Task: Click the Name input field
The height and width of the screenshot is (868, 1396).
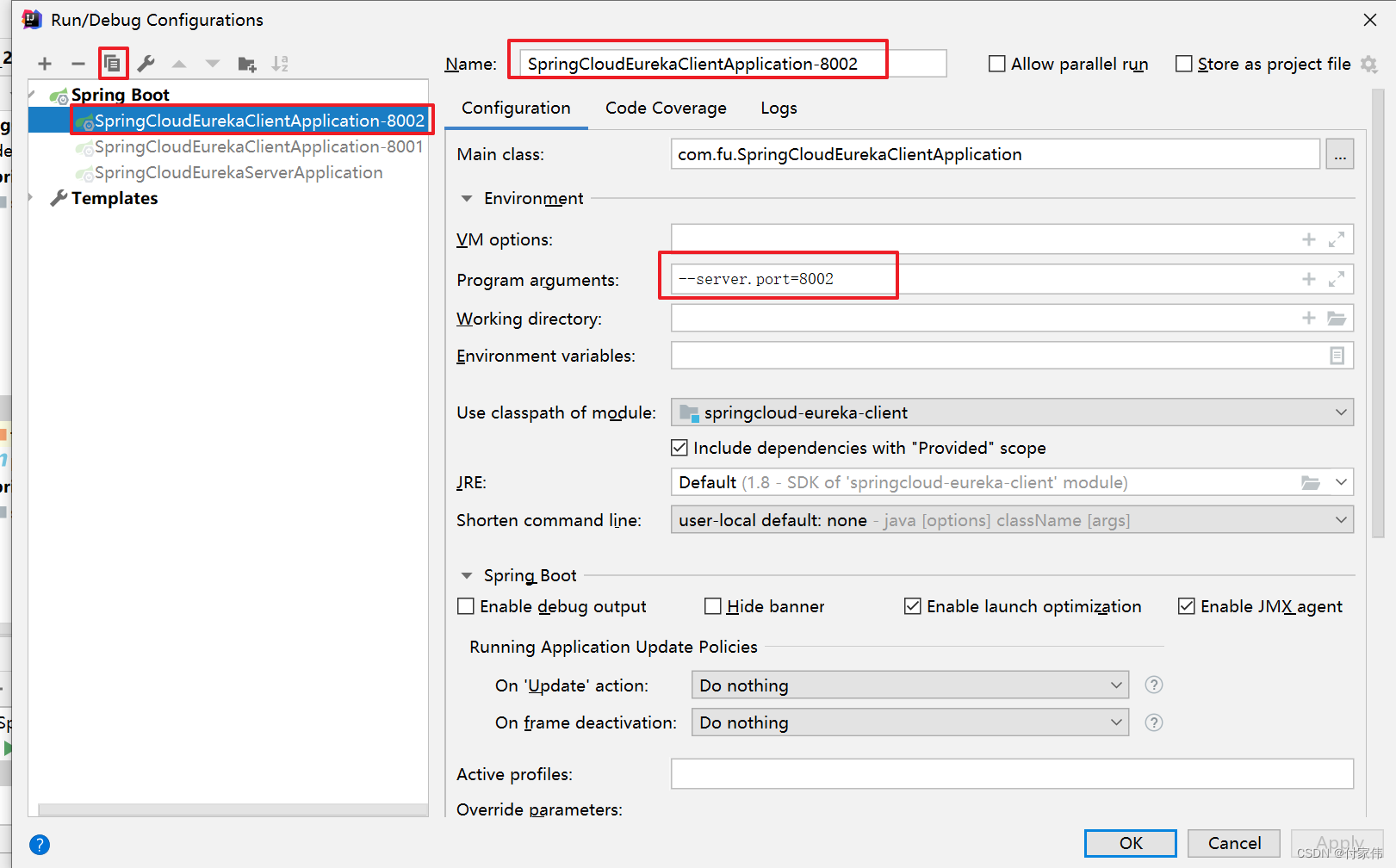Action: tap(733, 64)
